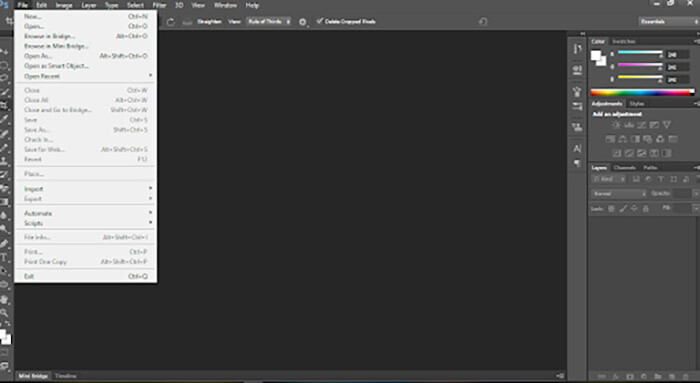Toggle type layers filter in Layers panel
This screenshot has height=383, width=700.
pos(661,179)
